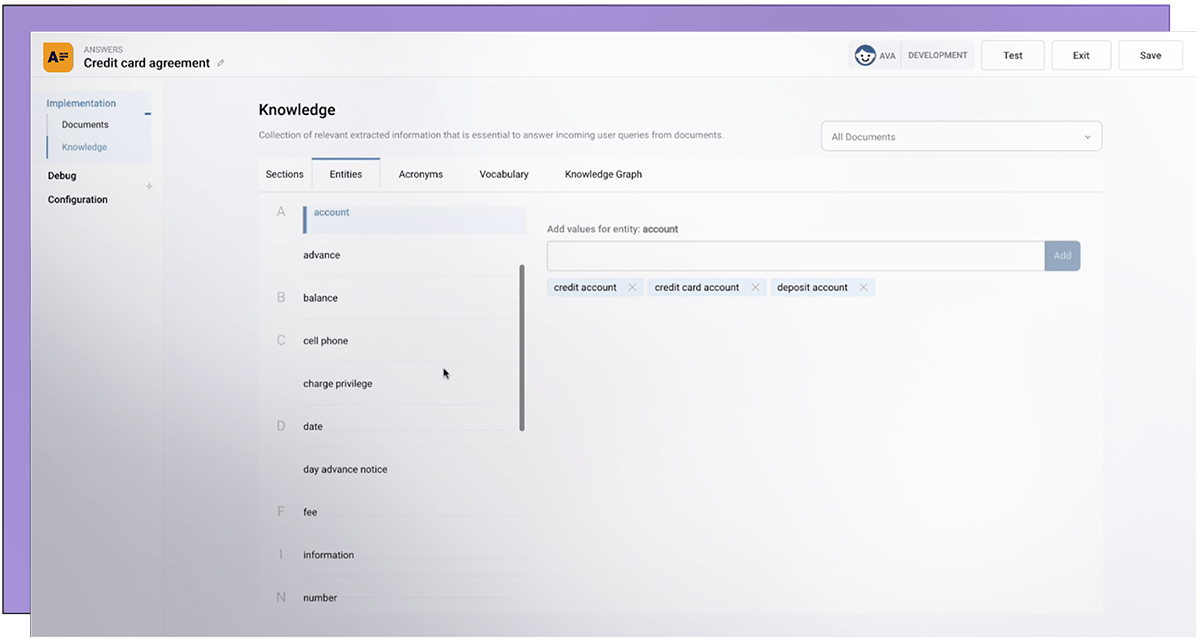
Task: Click the DEVELOPMENT environment label
Action: [938, 56]
